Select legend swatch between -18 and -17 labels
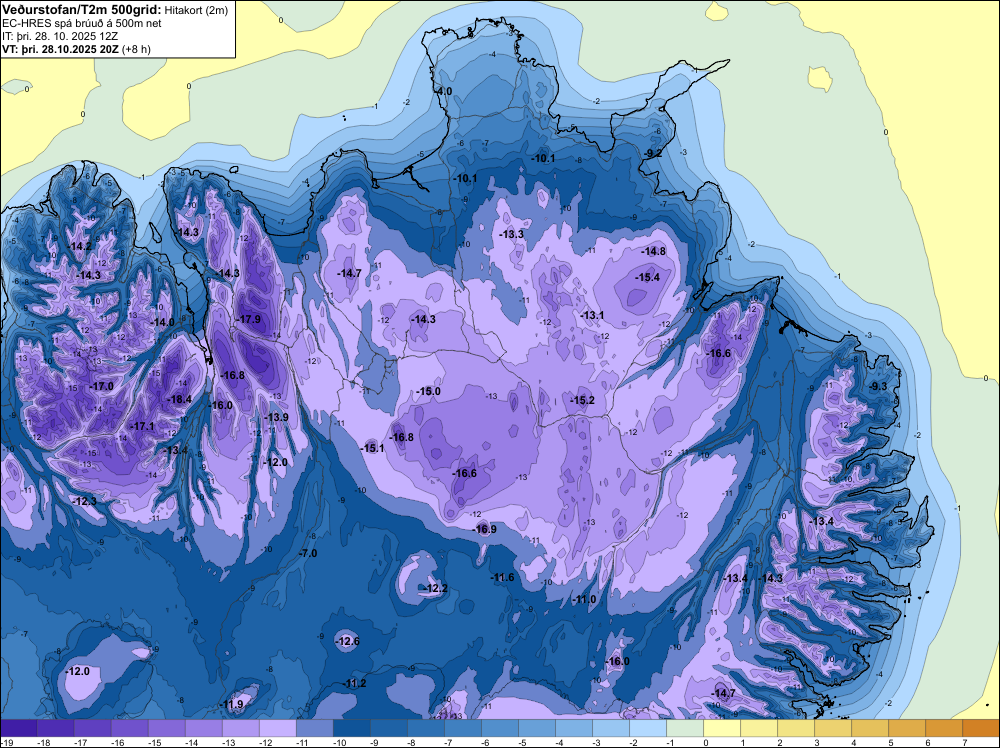This screenshot has width=1000, height=748. [x=55, y=728]
